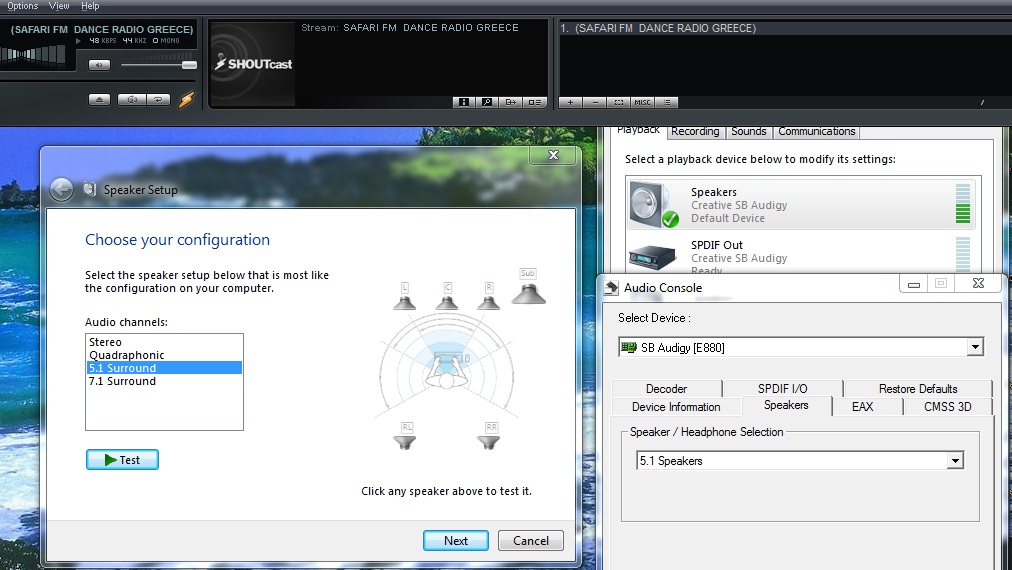Open the playlist MISC menu

coord(643,102)
